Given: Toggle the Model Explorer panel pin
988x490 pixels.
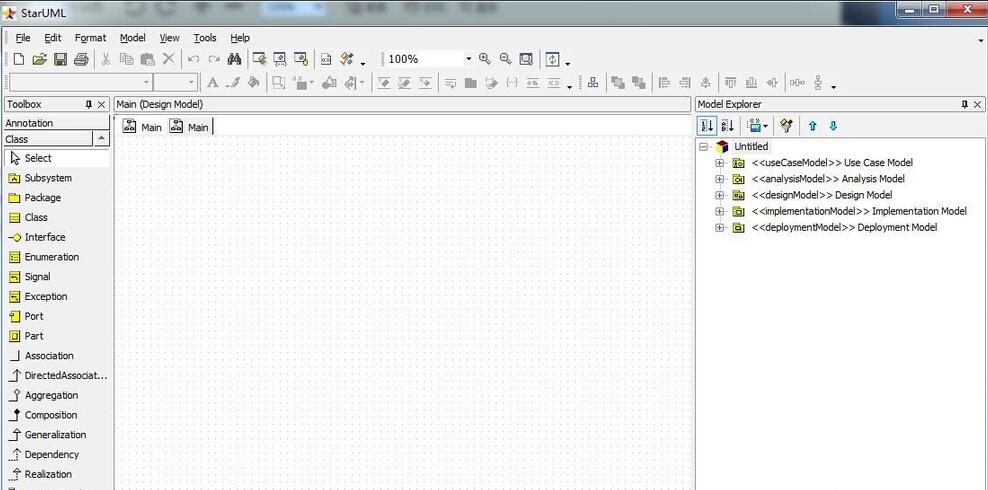Looking at the screenshot, I should [965, 105].
